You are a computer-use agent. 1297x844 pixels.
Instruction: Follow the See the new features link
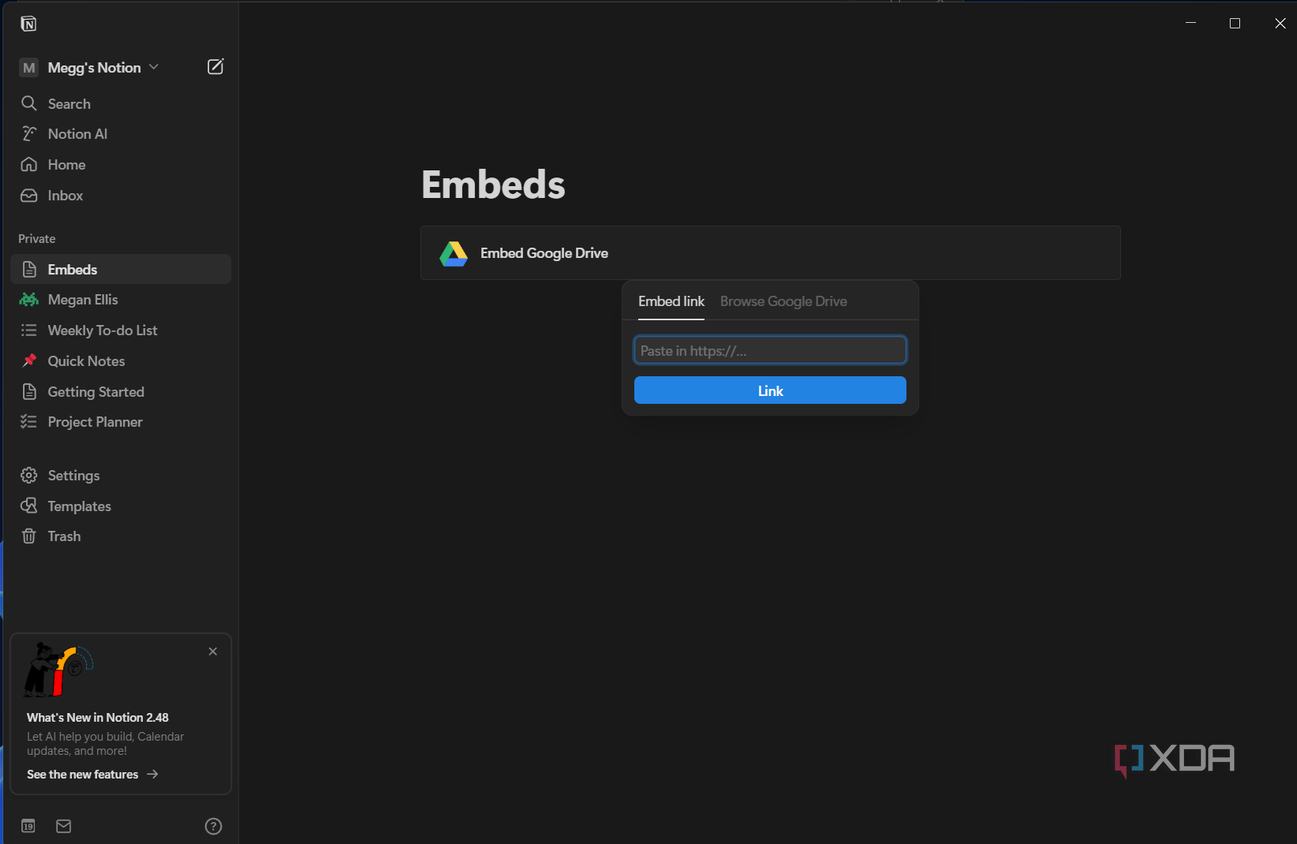point(92,775)
